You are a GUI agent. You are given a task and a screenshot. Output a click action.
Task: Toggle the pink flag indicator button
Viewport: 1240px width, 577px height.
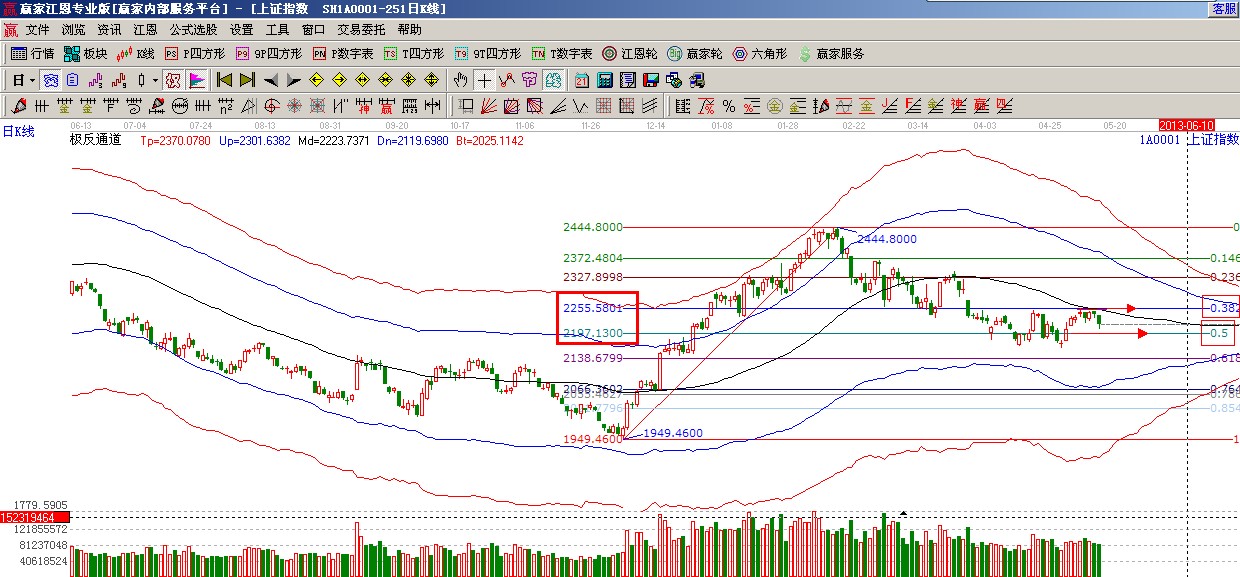pos(196,80)
